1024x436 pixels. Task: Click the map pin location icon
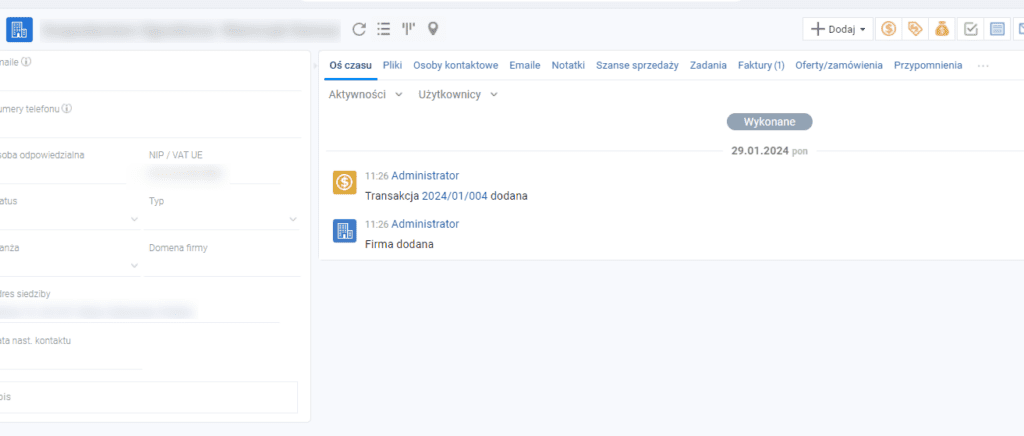[433, 29]
